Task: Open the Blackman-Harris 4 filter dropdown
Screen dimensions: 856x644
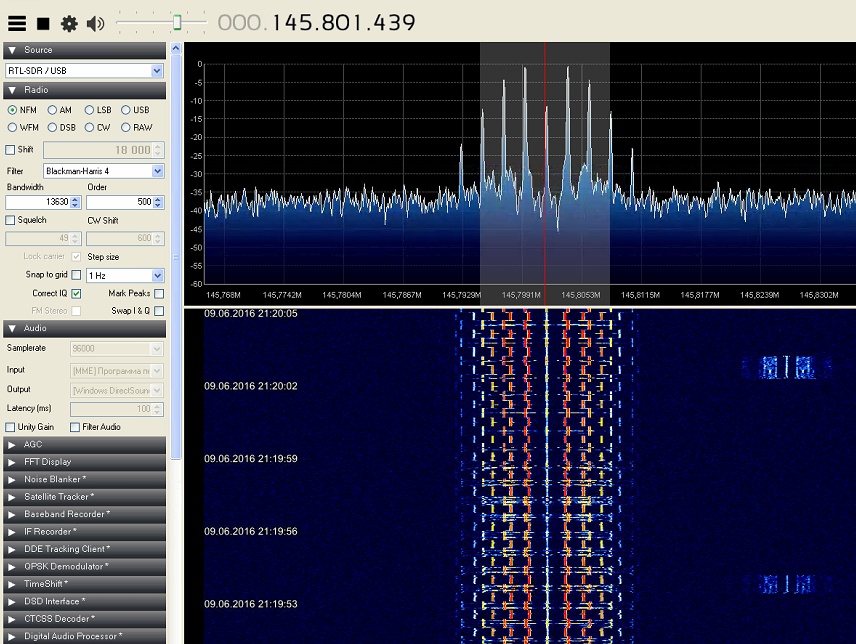Action: click(104, 171)
